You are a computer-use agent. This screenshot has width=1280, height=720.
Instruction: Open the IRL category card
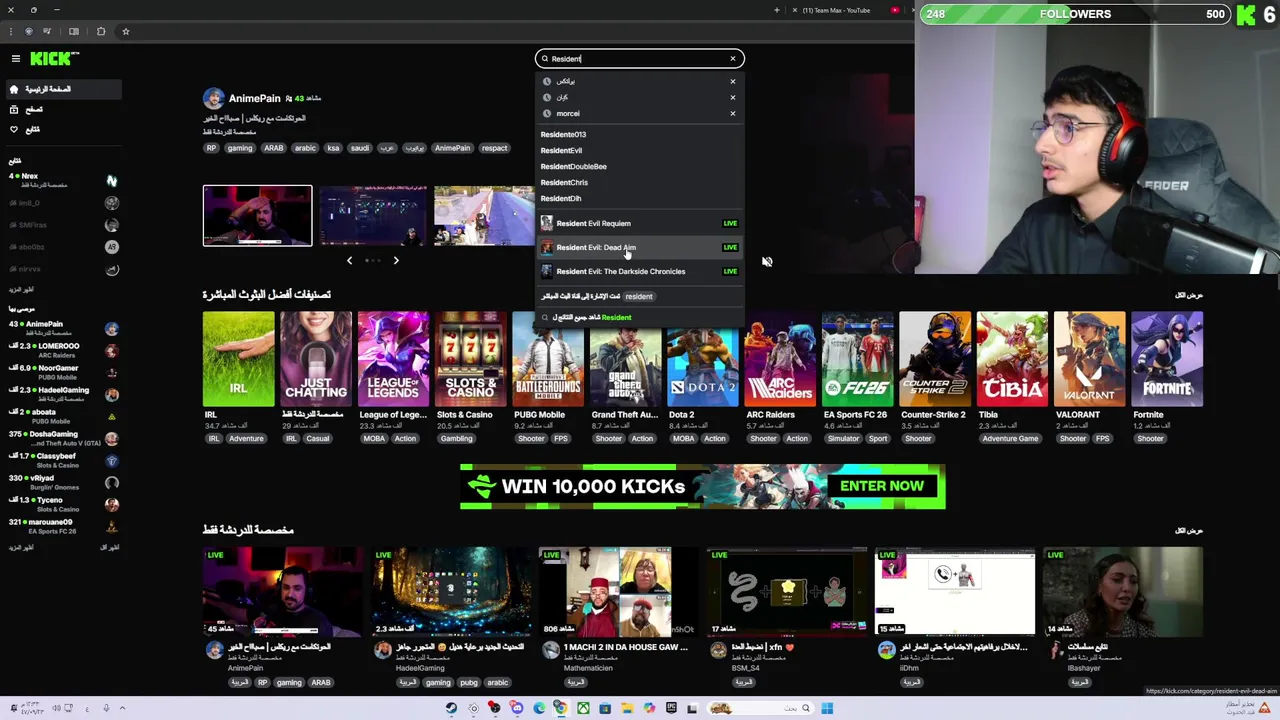(x=238, y=359)
